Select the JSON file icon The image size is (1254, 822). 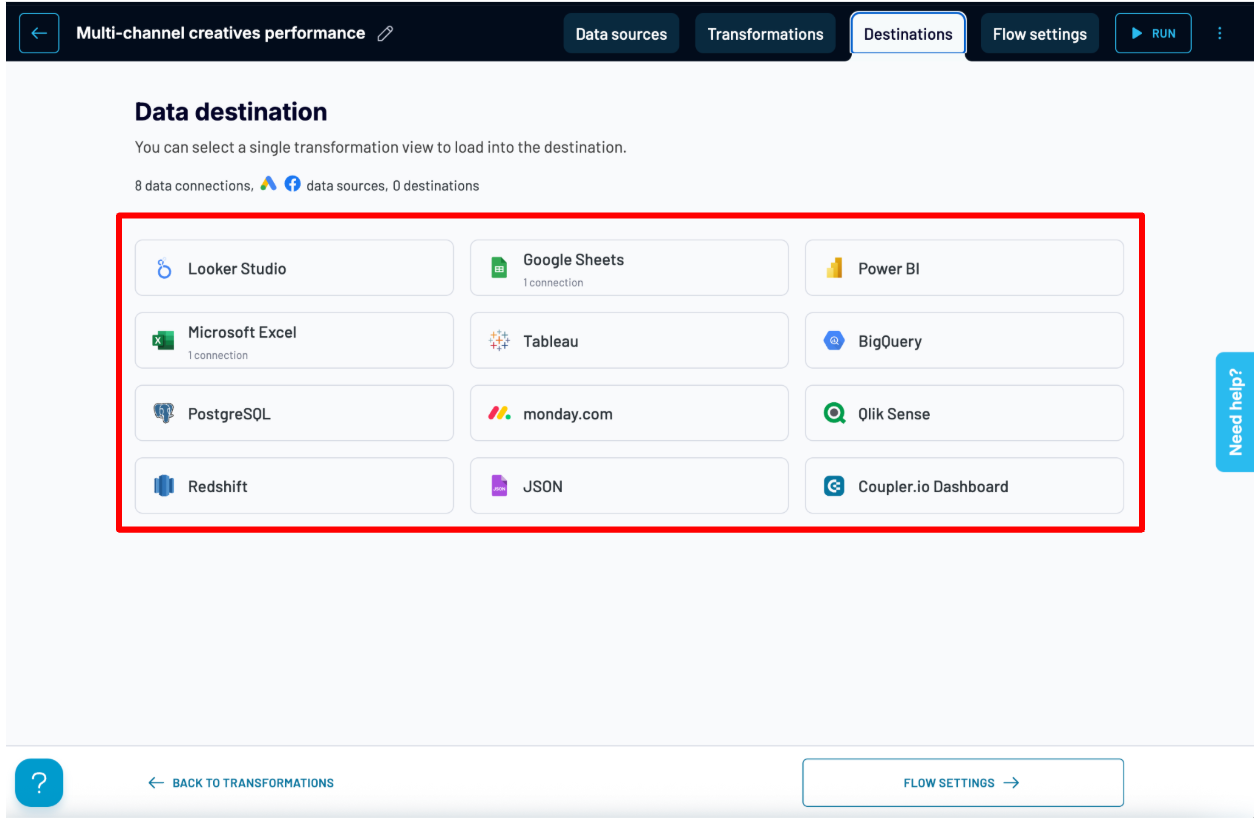coord(499,486)
